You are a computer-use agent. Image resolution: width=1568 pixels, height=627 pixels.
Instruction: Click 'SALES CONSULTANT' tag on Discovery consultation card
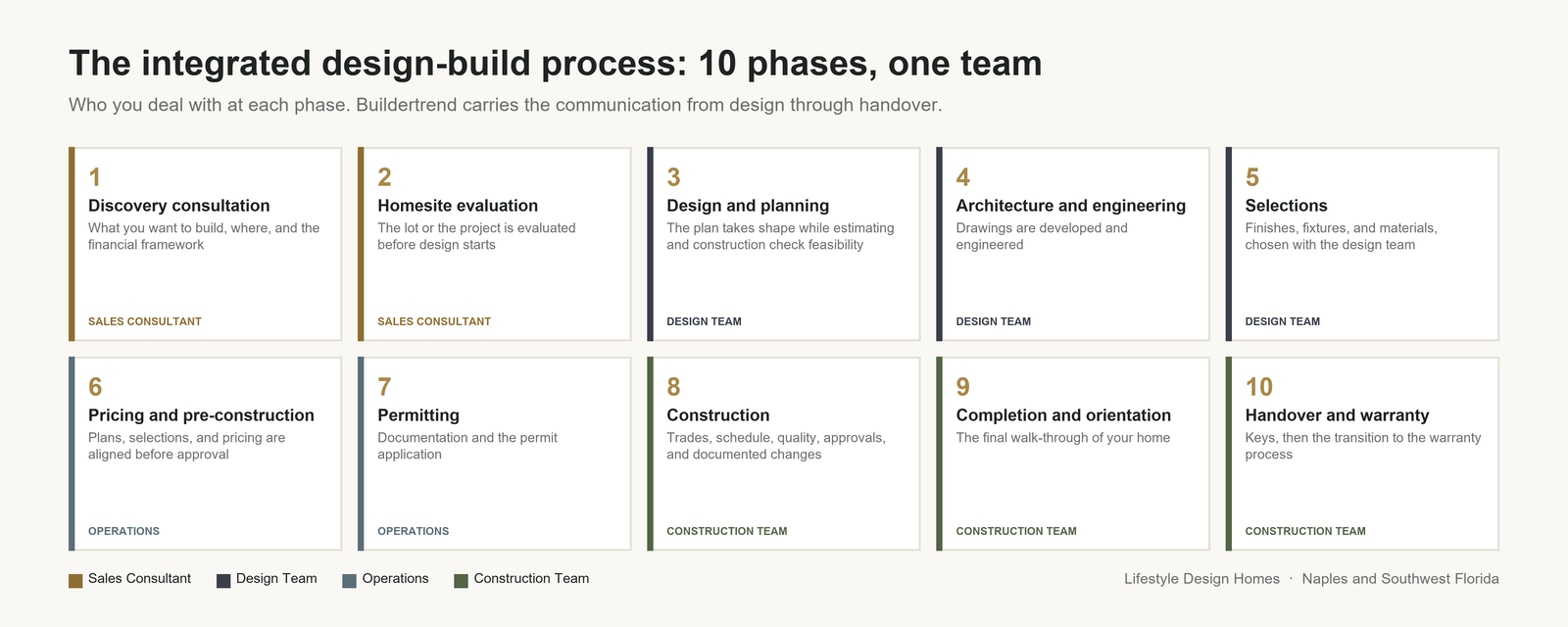click(x=145, y=321)
